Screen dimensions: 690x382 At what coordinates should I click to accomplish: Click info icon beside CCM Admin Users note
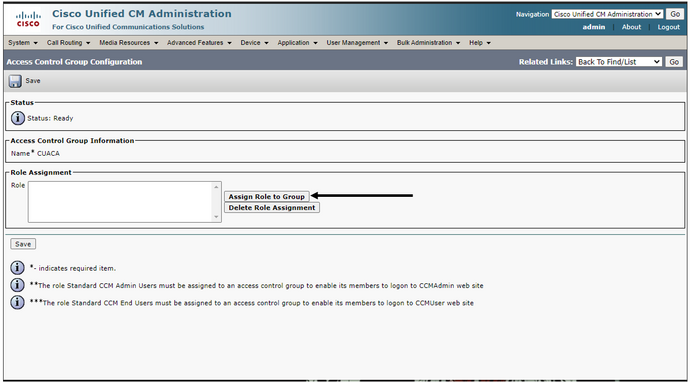[x=17, y=285]
